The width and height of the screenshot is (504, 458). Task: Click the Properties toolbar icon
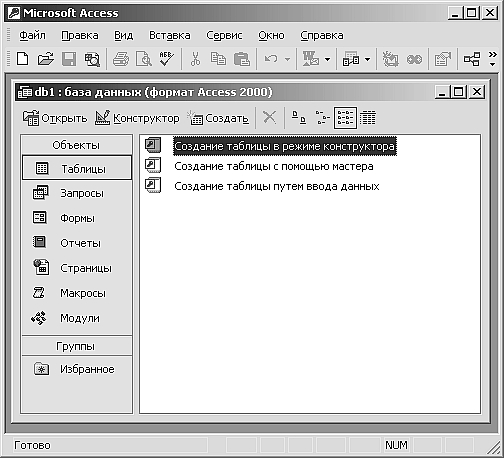tap(442, 59)
